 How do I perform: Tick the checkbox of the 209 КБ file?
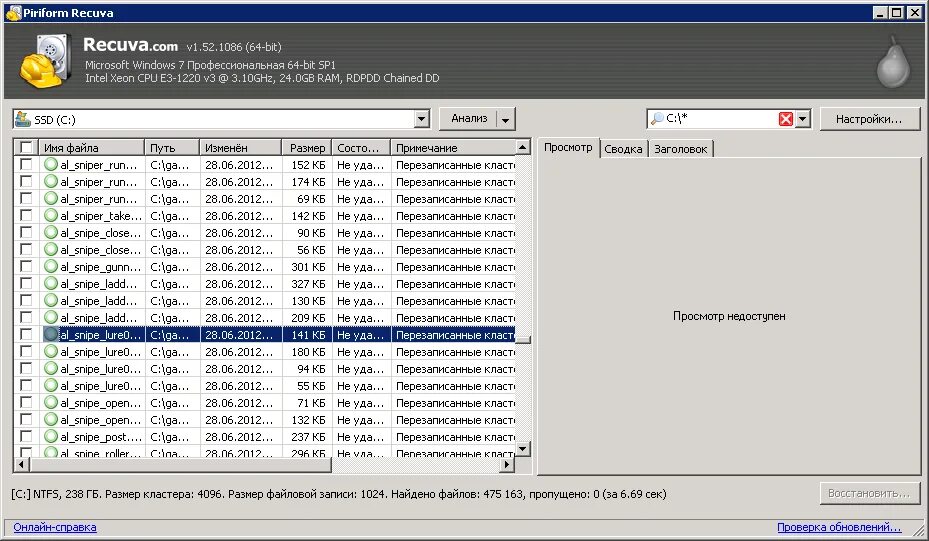(26, 318)
